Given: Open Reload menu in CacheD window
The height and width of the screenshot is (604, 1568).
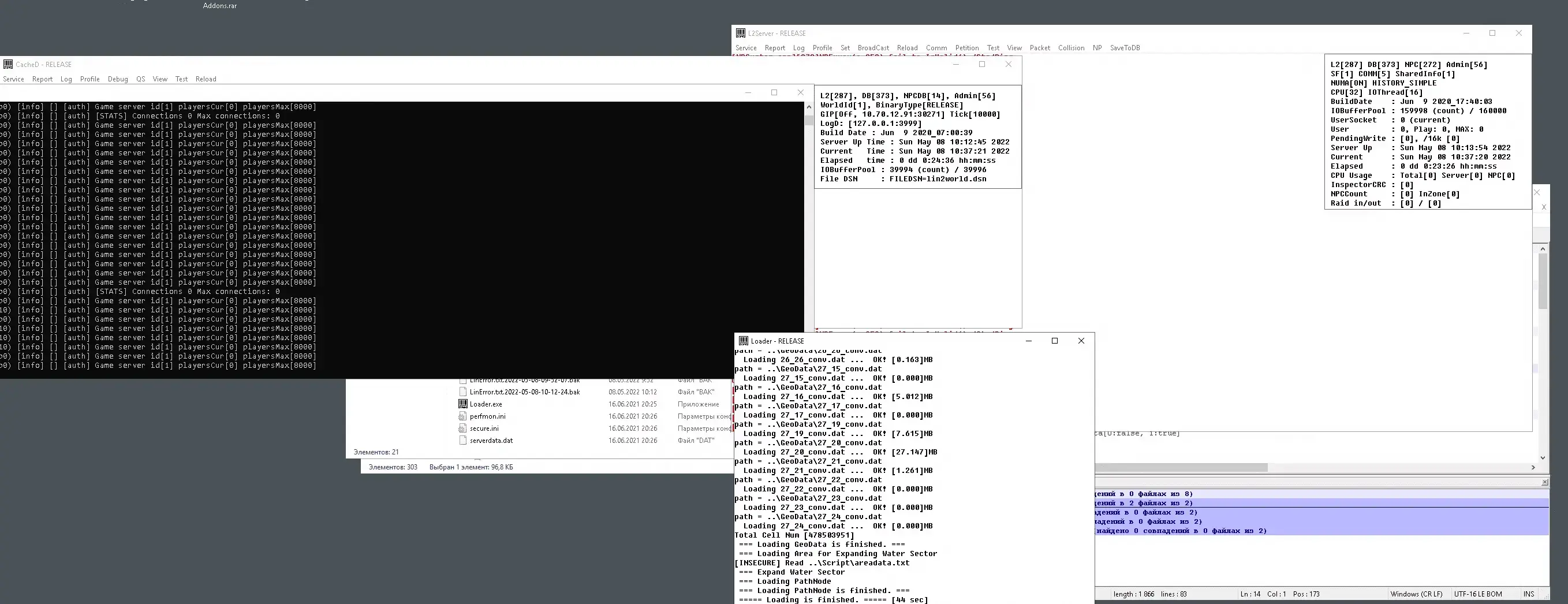Looking at the screenshot, I should (x=206, y=79).
